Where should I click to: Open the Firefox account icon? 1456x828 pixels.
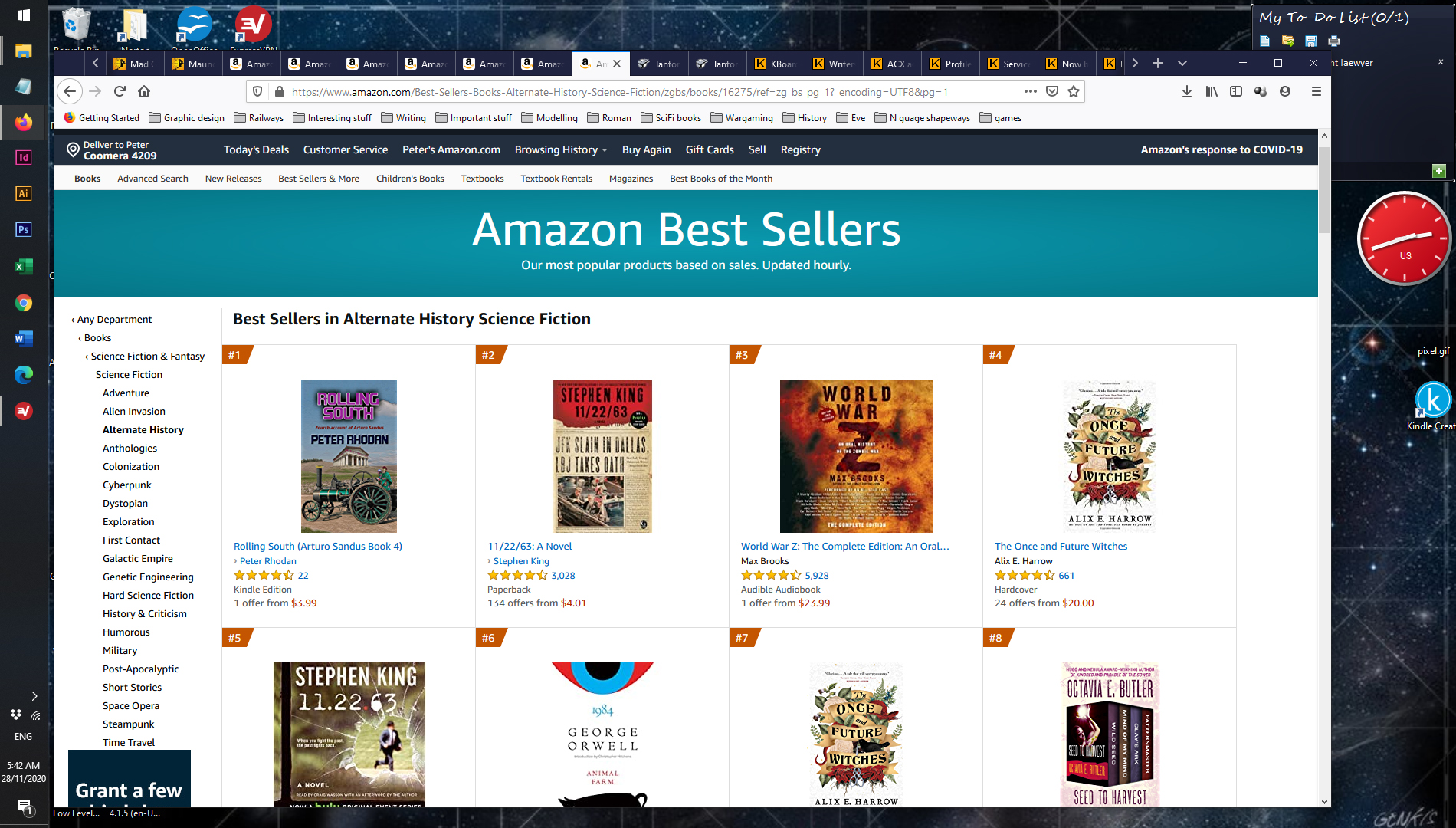(x=1285, y=91)
